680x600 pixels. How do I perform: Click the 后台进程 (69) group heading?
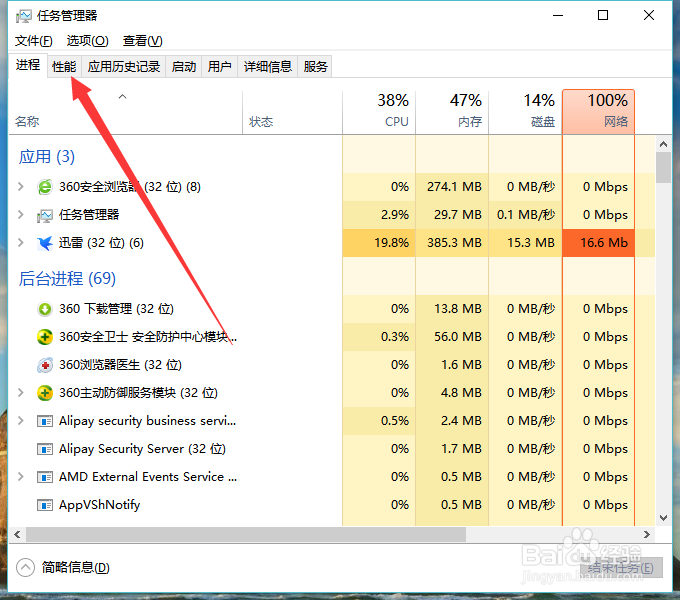pos(67,278)
